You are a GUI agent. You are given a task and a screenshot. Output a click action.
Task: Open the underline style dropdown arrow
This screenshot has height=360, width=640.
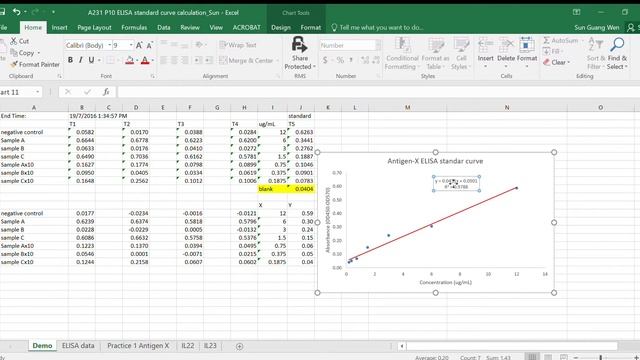click(x=99, y=60)
